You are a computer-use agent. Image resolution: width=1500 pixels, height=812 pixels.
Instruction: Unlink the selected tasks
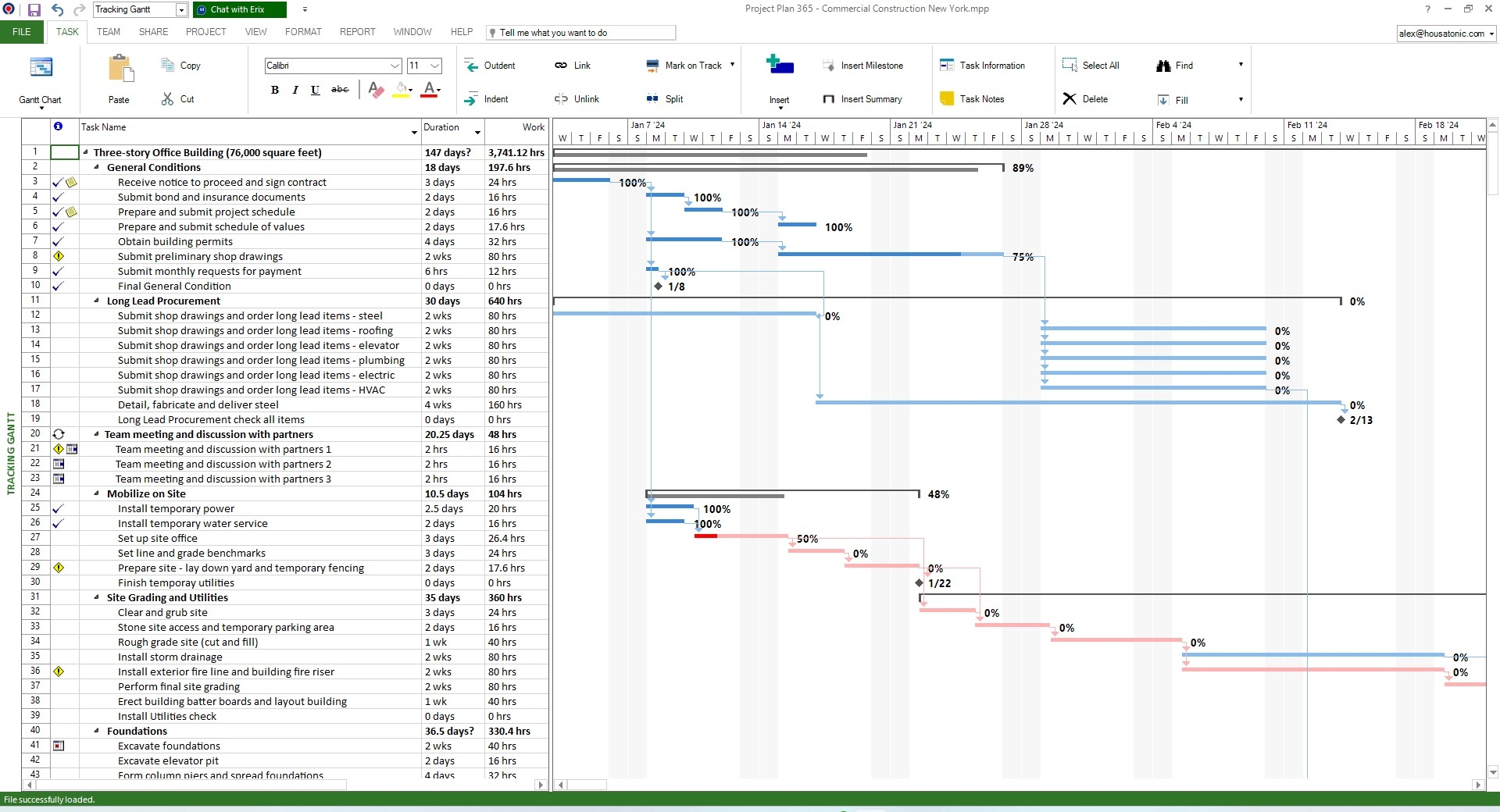point(577,98)
